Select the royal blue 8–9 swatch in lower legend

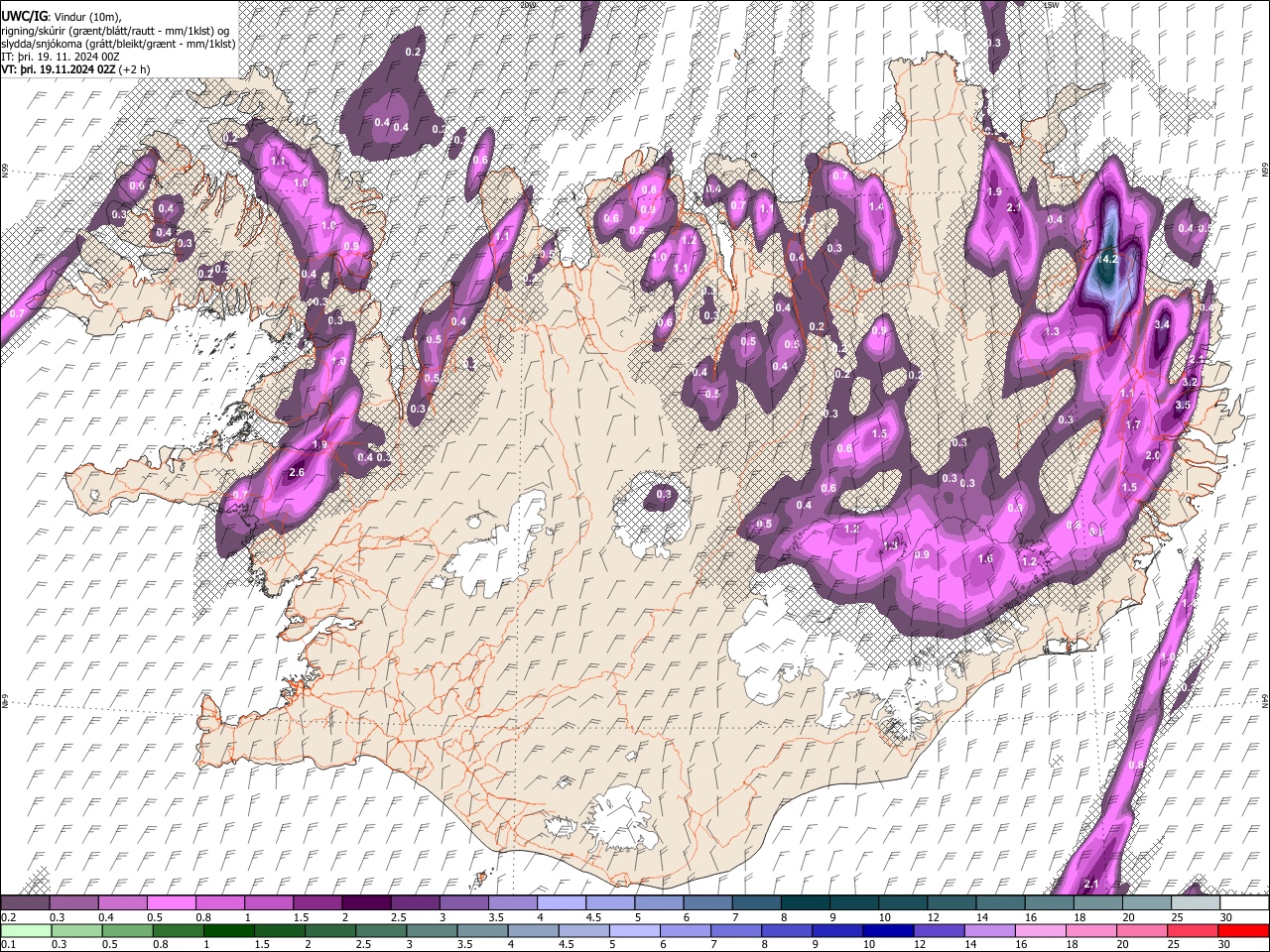(x=787, y=930)
